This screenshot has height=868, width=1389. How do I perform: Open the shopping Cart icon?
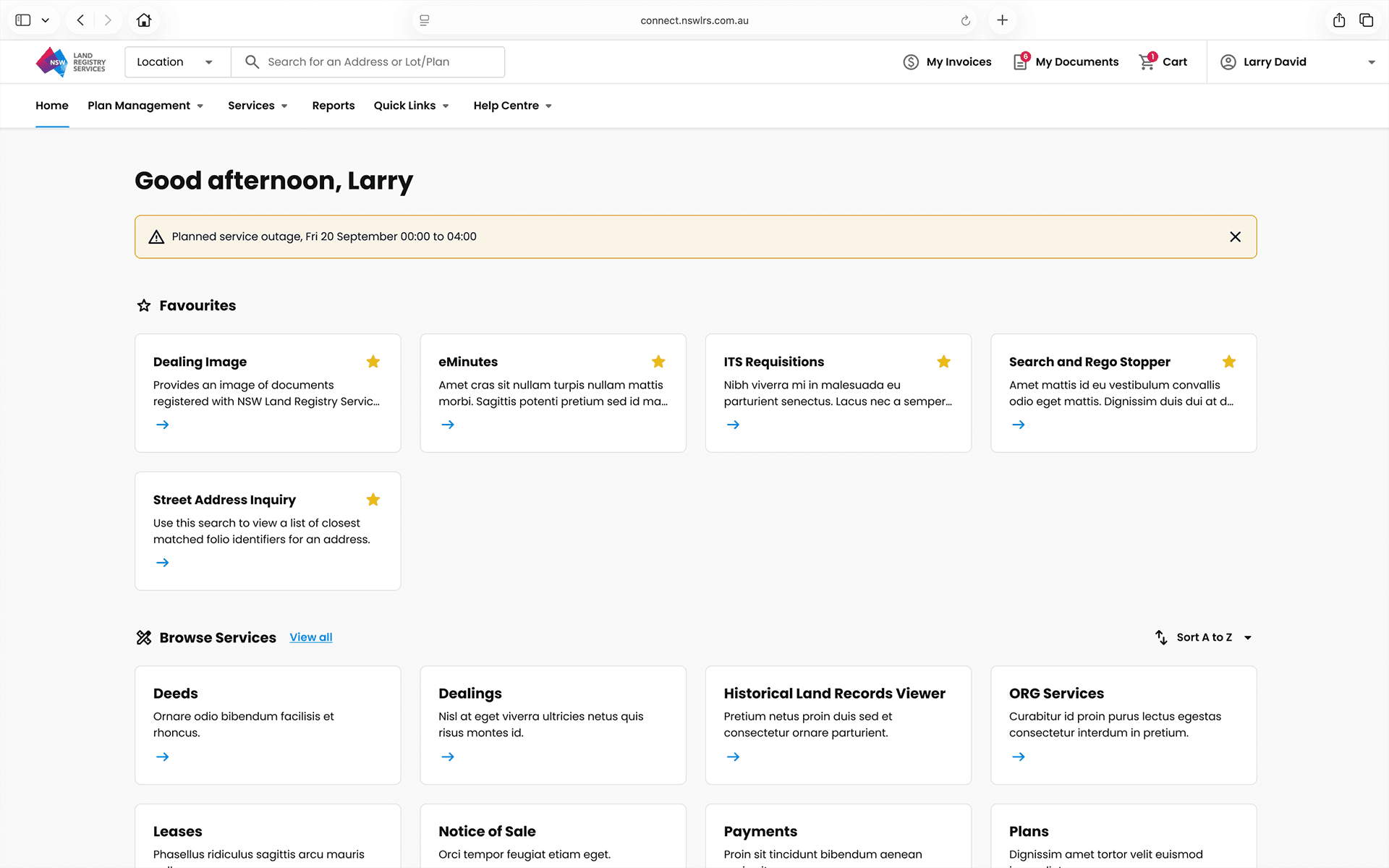[1147, 62]
